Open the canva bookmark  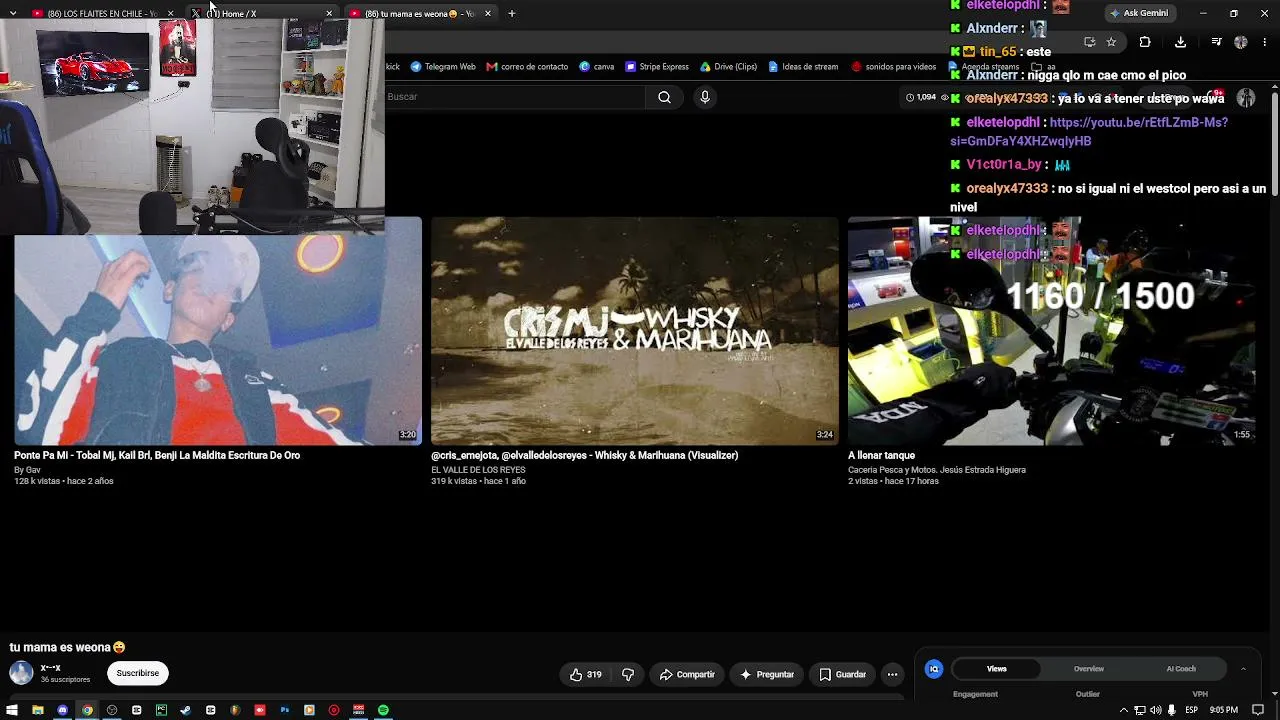pyautogui.click(x=597, y=67)
